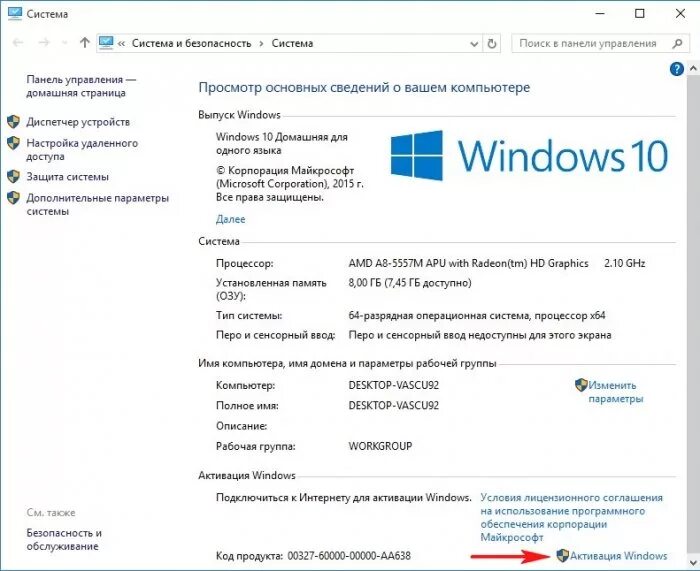
Task: Open 'Диспетчер устройств' link
Action: tap(78, 122)
